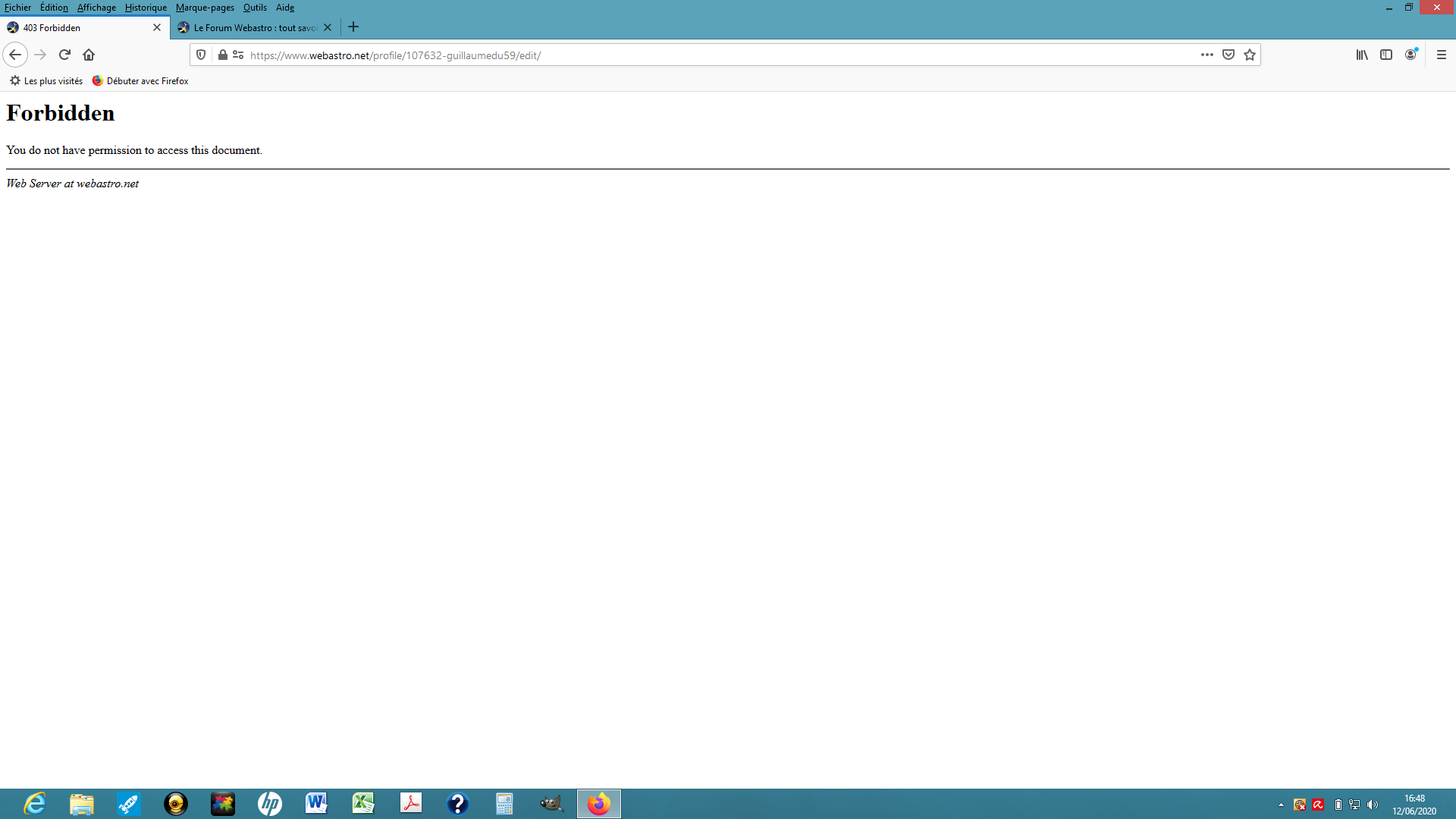The width and height of the screenshot is (1456, 819).
Task: Open the Library icon in the toolbar
Action: coord(1362,55)
